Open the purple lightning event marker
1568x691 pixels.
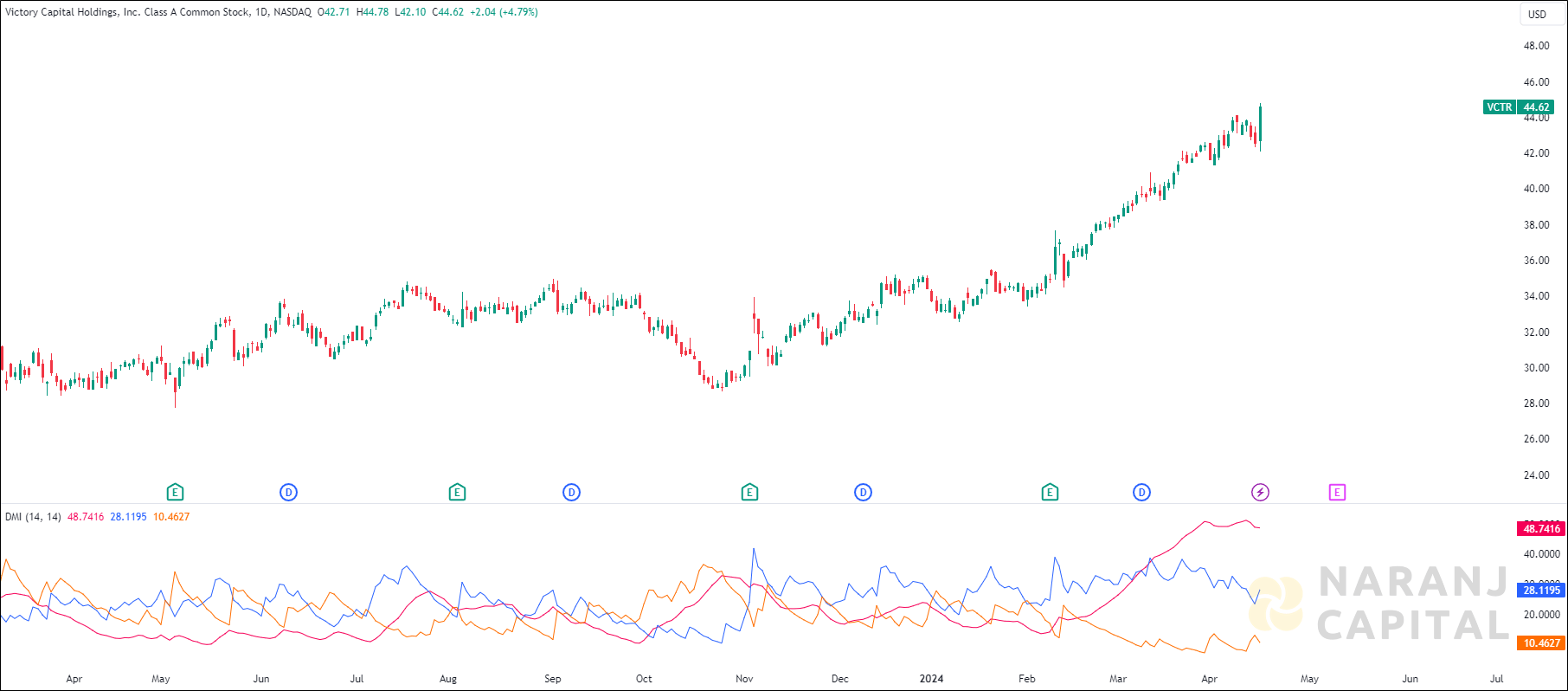[1261, 493]
